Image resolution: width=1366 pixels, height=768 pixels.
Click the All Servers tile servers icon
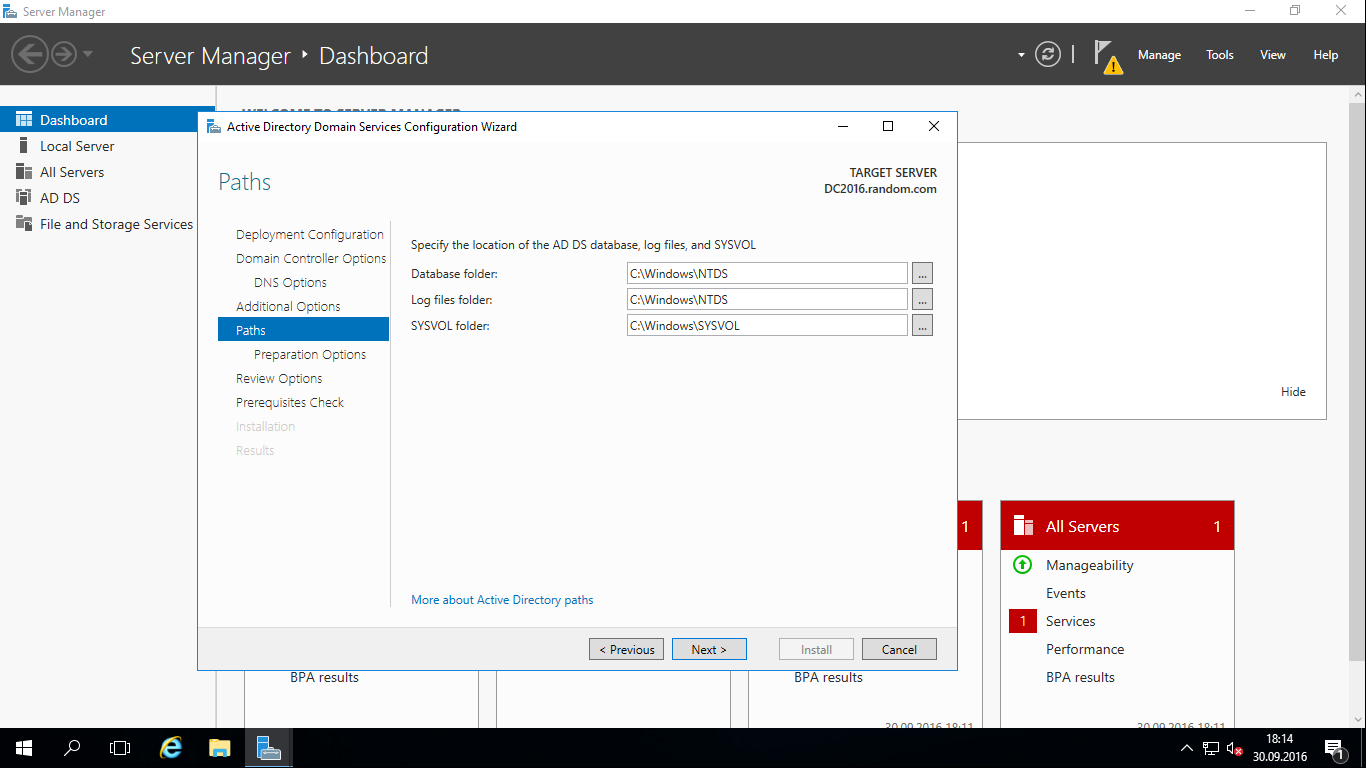(x=1023, y=526)
